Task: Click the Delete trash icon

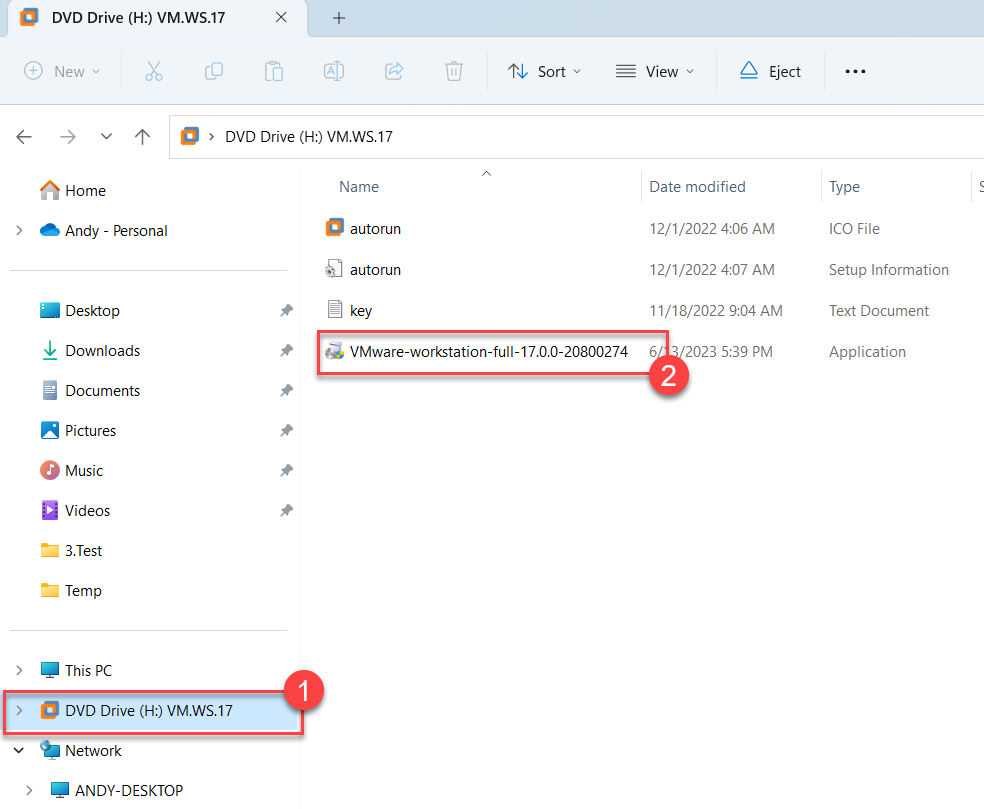Action: click(454, 72)
